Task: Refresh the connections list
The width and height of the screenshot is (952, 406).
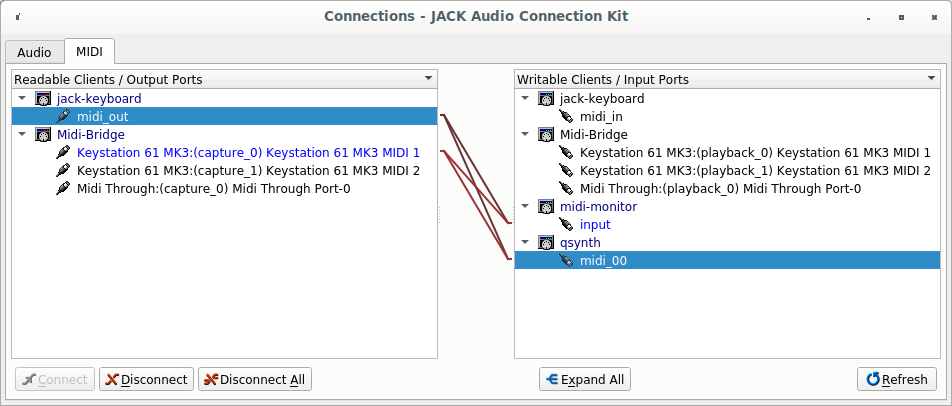Action: [897, 380]
